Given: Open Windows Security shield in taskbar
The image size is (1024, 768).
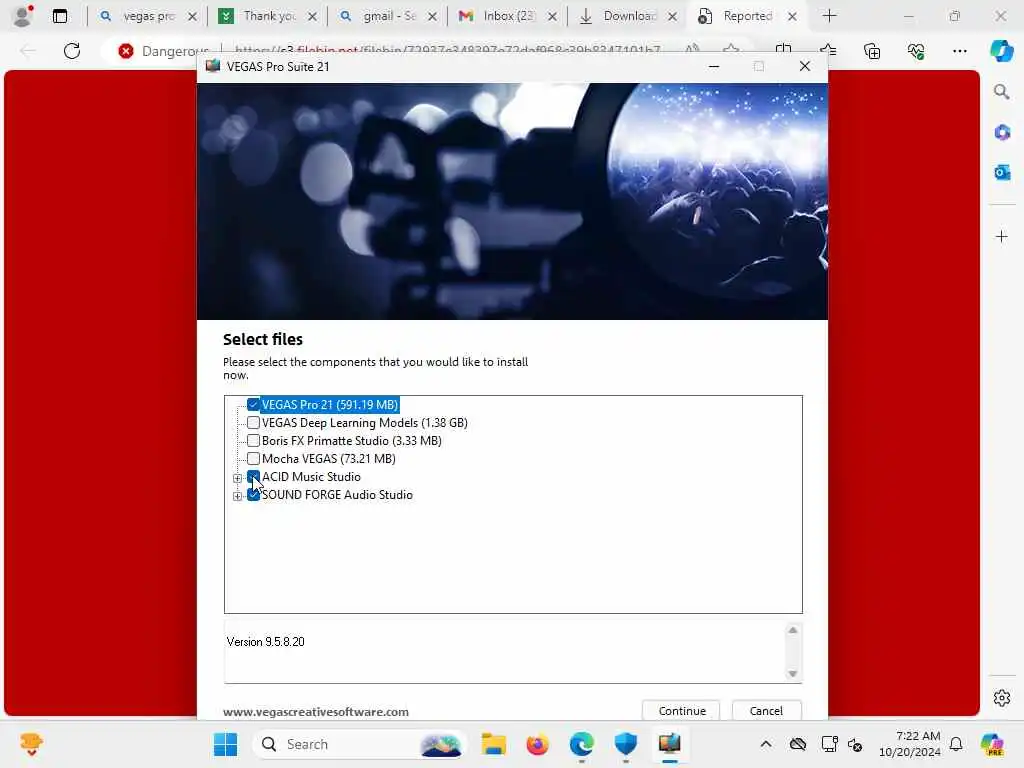Looking at the screenshot, I should 626,744.
